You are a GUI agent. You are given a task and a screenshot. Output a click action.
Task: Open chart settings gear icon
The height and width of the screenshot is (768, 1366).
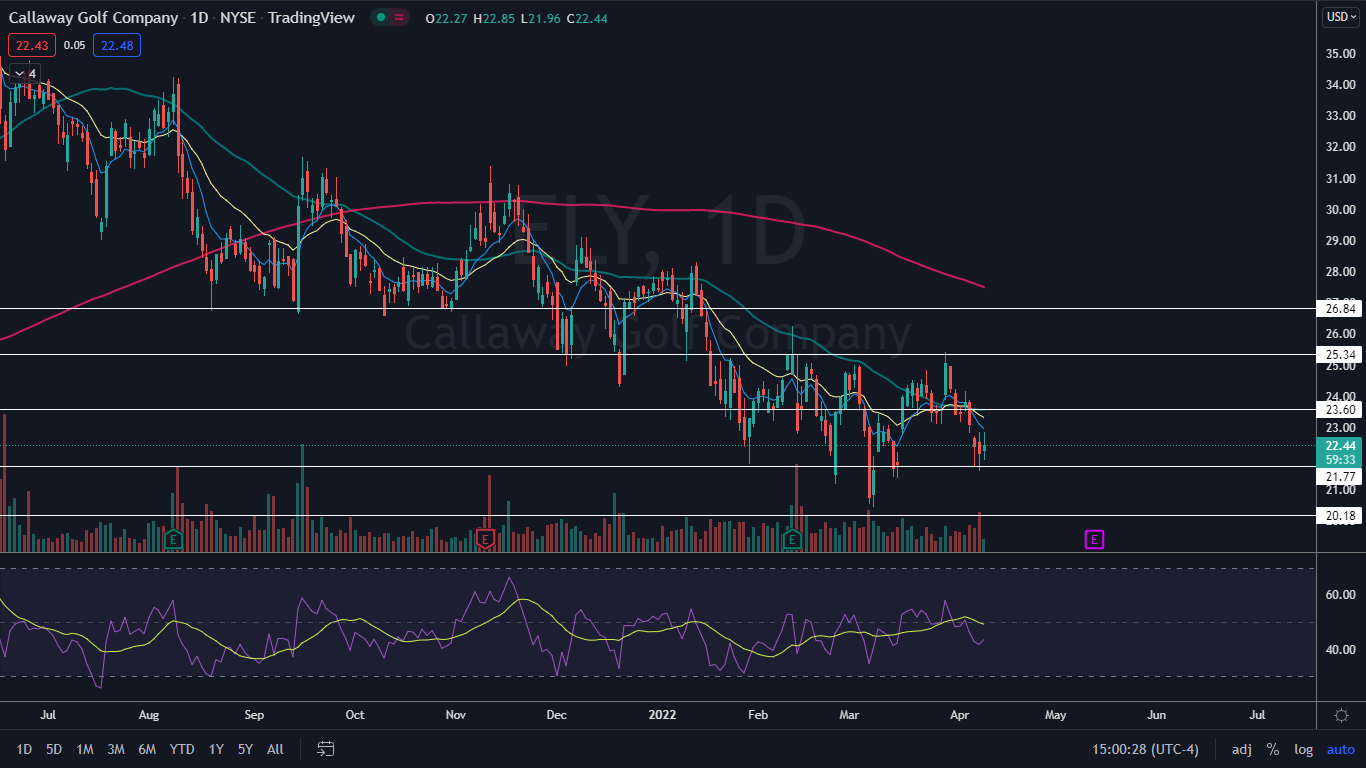[x=1341, y=715]
